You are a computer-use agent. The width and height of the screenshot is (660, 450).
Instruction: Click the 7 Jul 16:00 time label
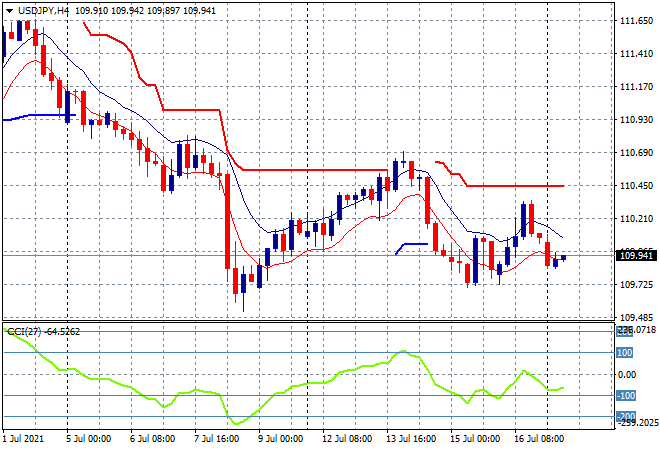[x=216, y=439]
